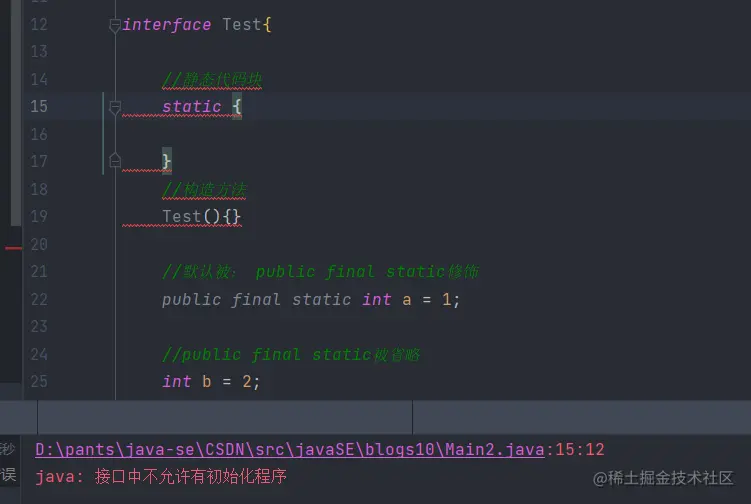
Task: Click the 'Test(){}' constructor declaration
Action: [x=201, y=216]
